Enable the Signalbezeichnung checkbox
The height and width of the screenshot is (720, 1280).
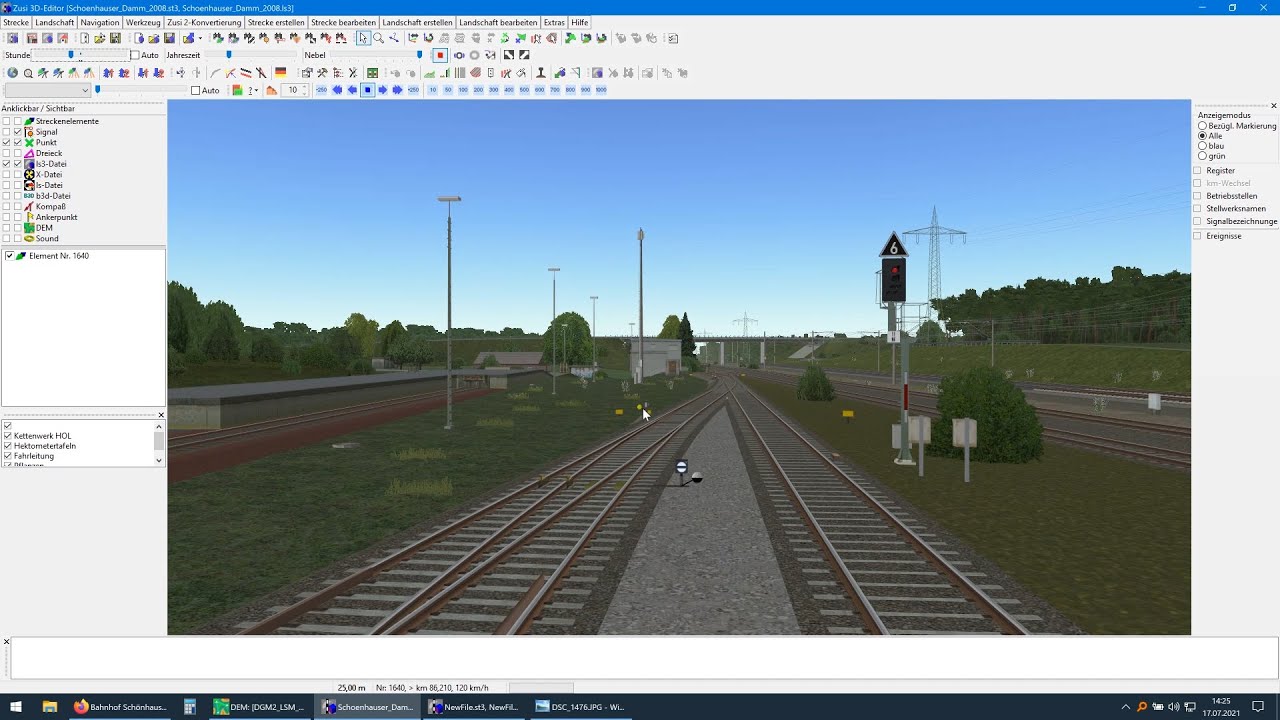pyautogui.click(x=1198, y=221)
